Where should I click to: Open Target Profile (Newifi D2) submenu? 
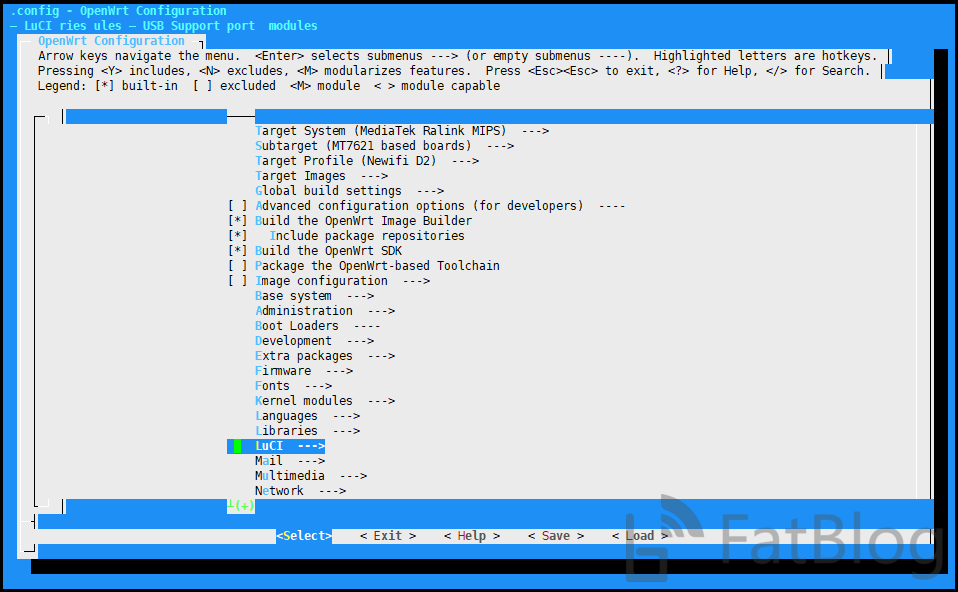(367, 161)
